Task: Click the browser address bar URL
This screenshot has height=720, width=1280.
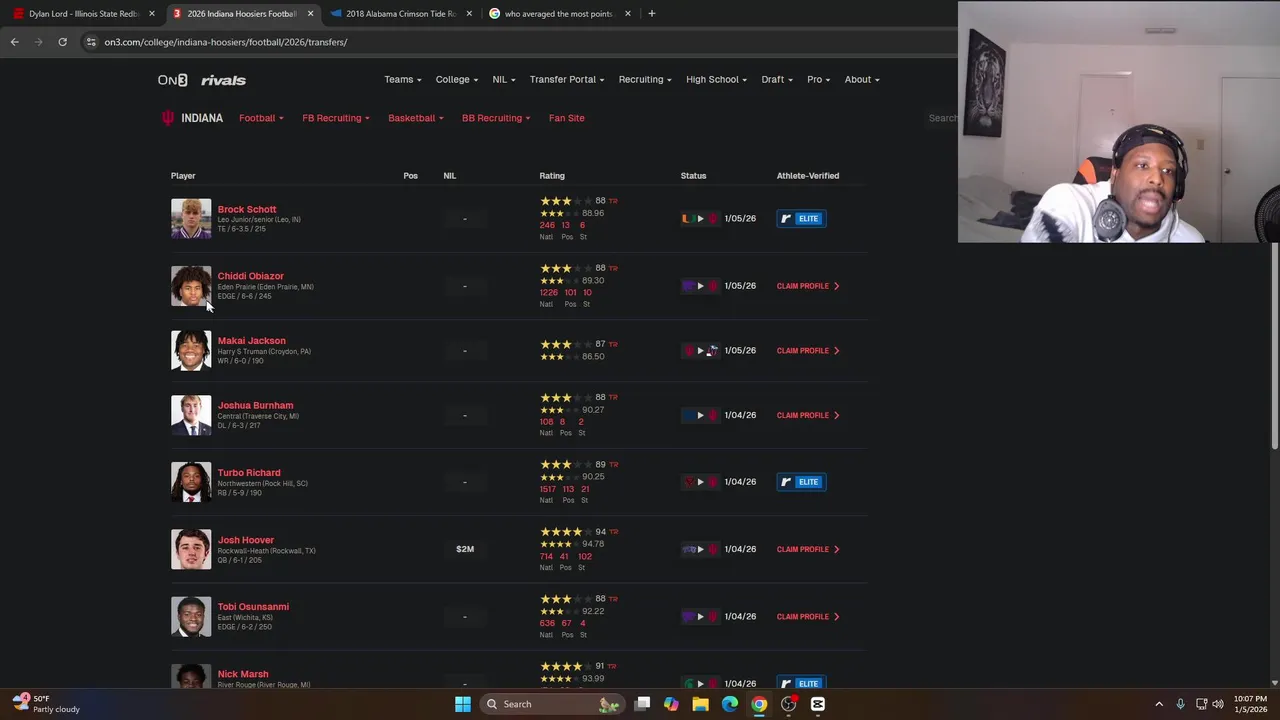Action: [x=226, y=42]
